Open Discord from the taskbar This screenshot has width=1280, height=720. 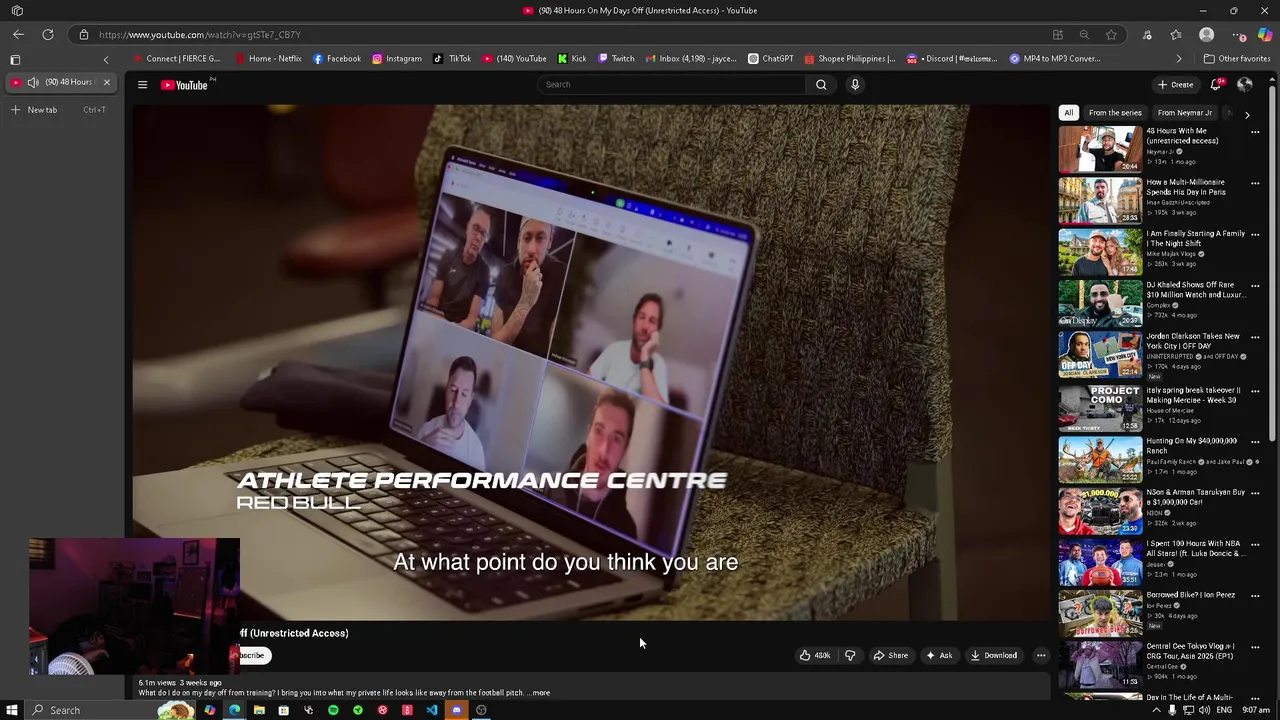(x=456, y=710)
